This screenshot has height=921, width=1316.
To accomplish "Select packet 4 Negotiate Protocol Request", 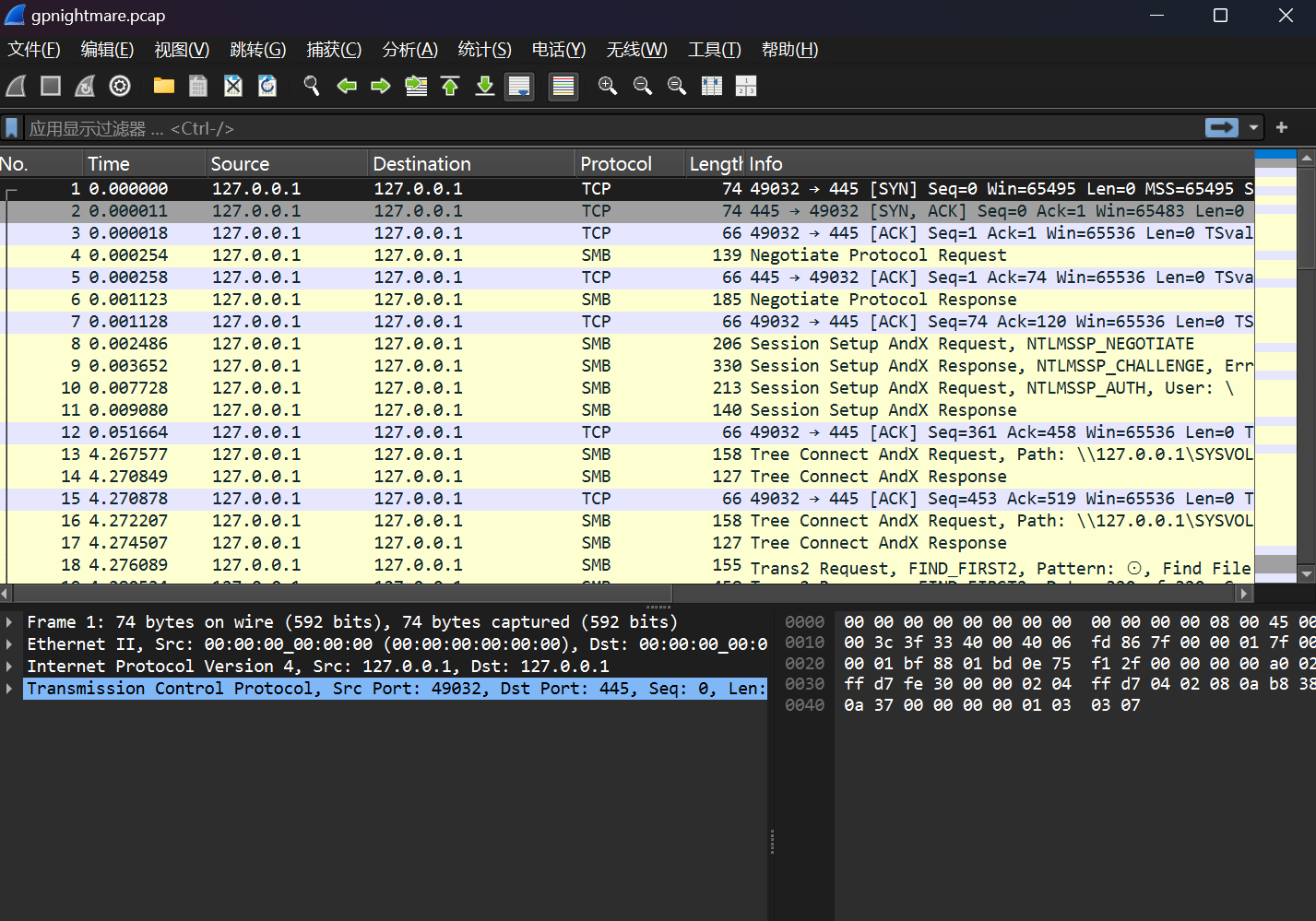I will [627, 255].
